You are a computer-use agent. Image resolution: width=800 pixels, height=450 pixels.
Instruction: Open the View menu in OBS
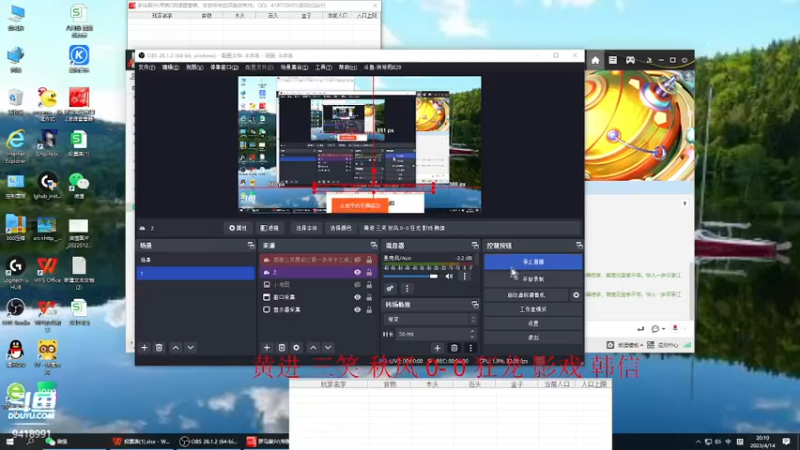(194, 67)
